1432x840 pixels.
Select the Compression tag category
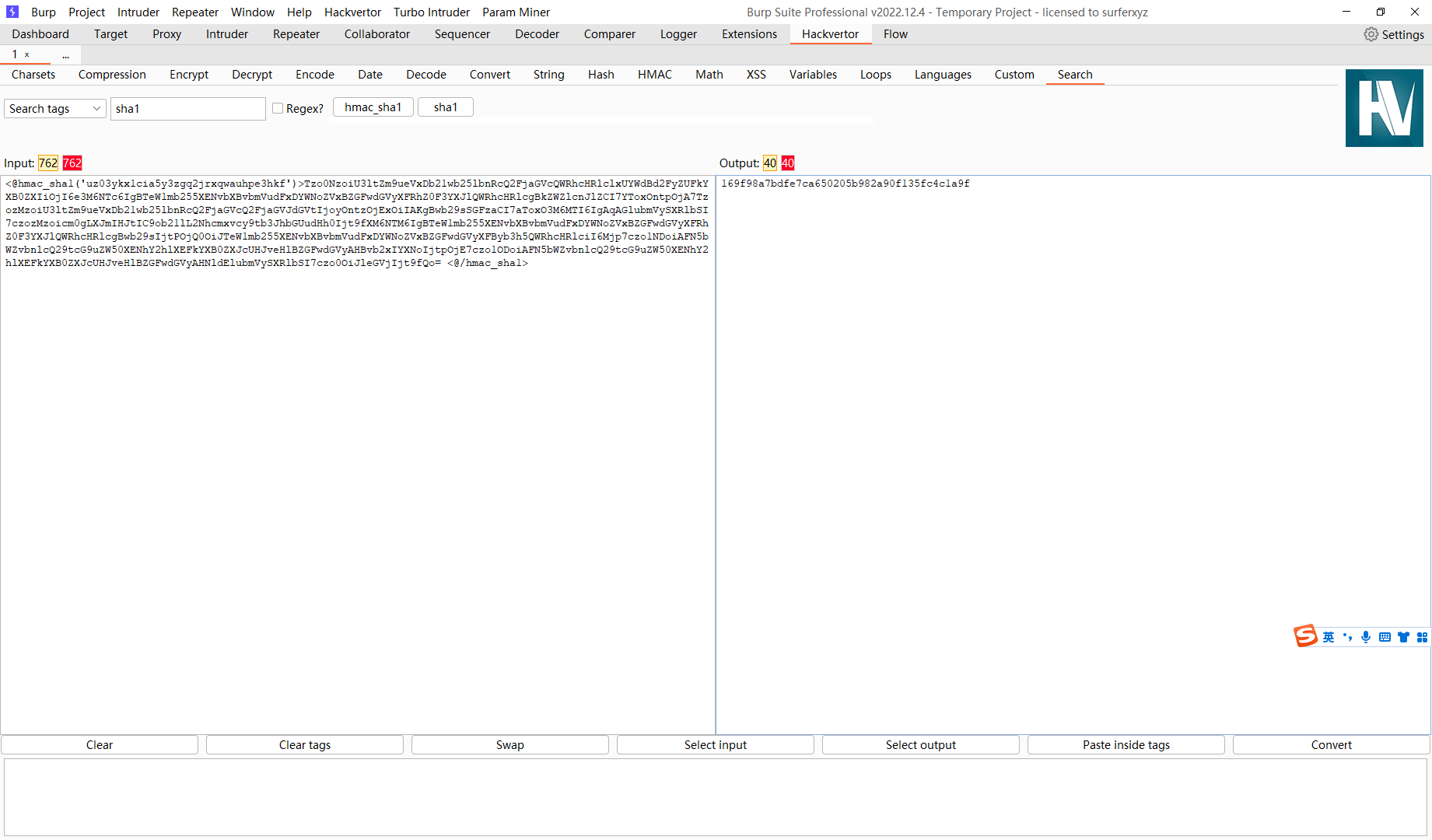coord(112,75)
